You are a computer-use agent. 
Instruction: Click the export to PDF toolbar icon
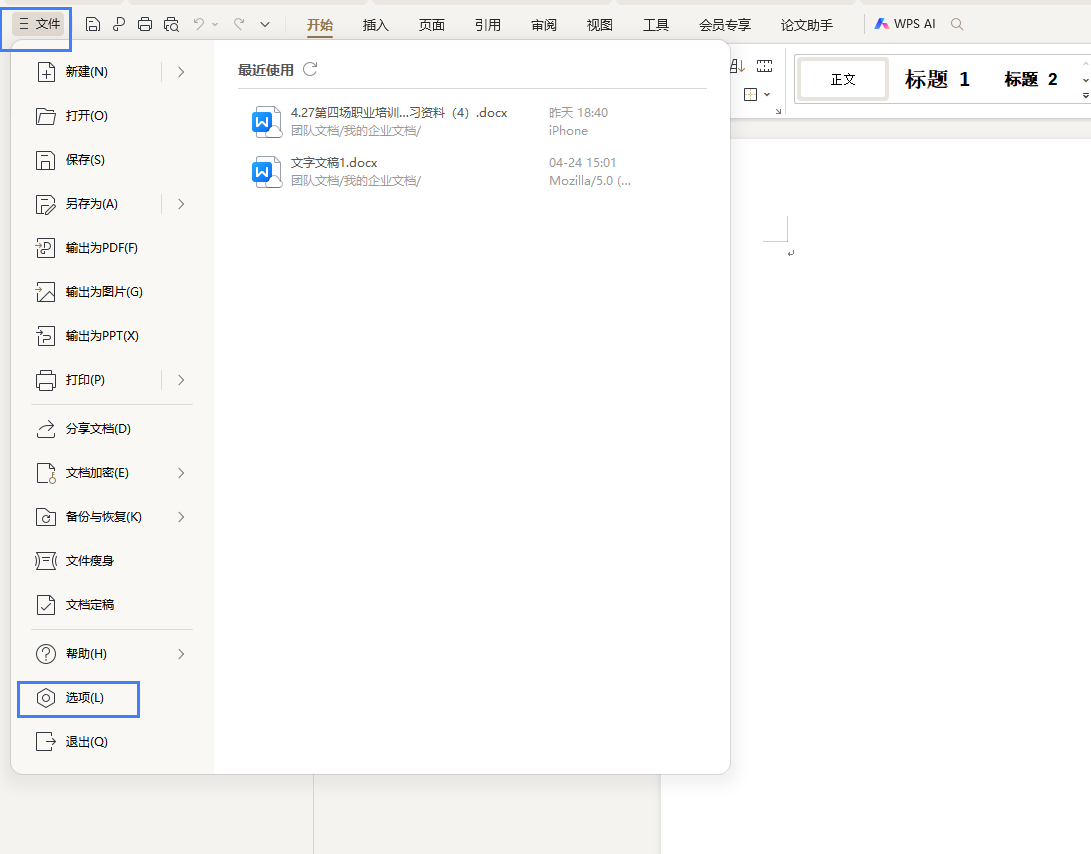point(119,24)
